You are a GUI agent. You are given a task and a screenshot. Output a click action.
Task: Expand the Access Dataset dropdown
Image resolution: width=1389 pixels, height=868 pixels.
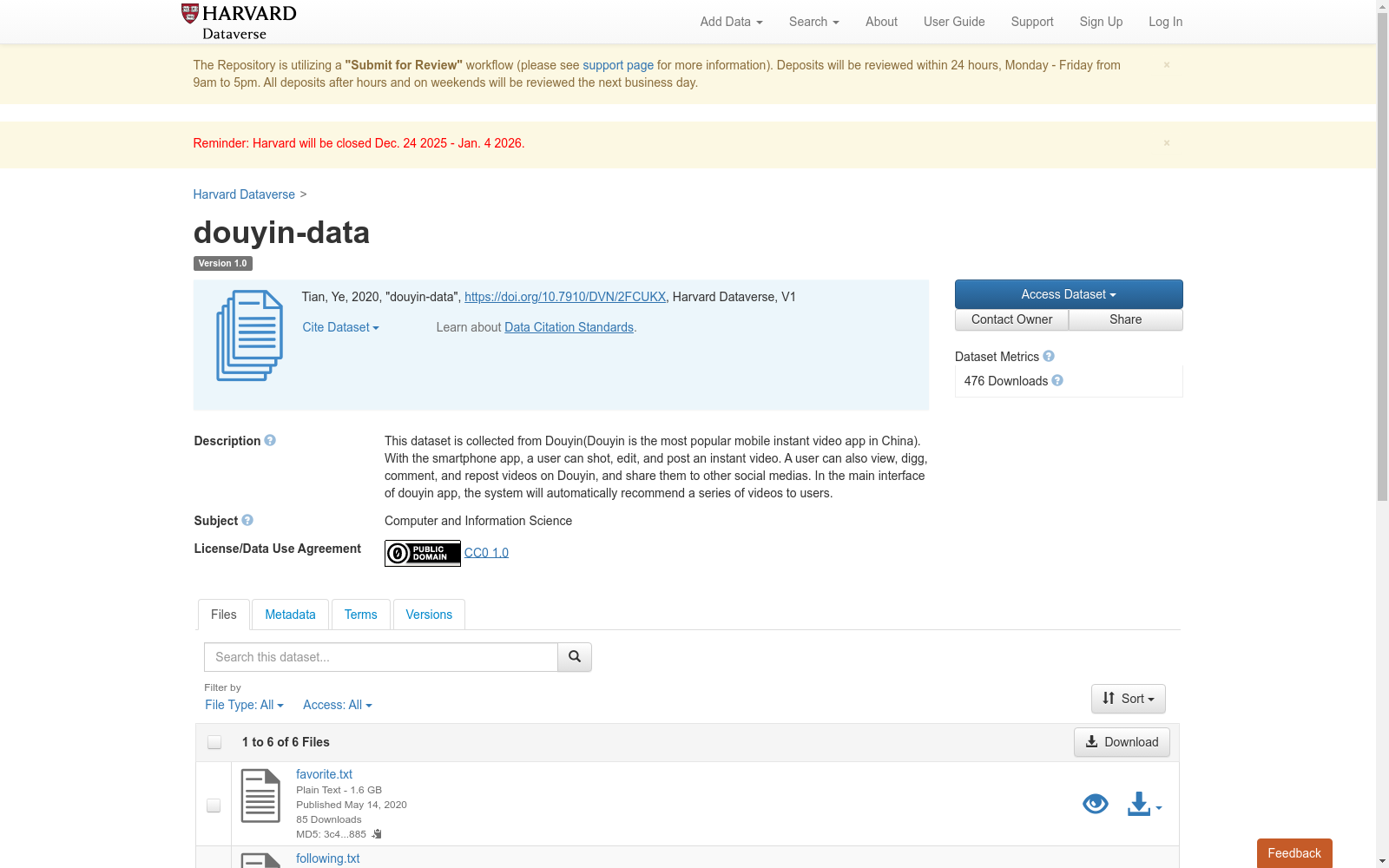point(1069,294)
